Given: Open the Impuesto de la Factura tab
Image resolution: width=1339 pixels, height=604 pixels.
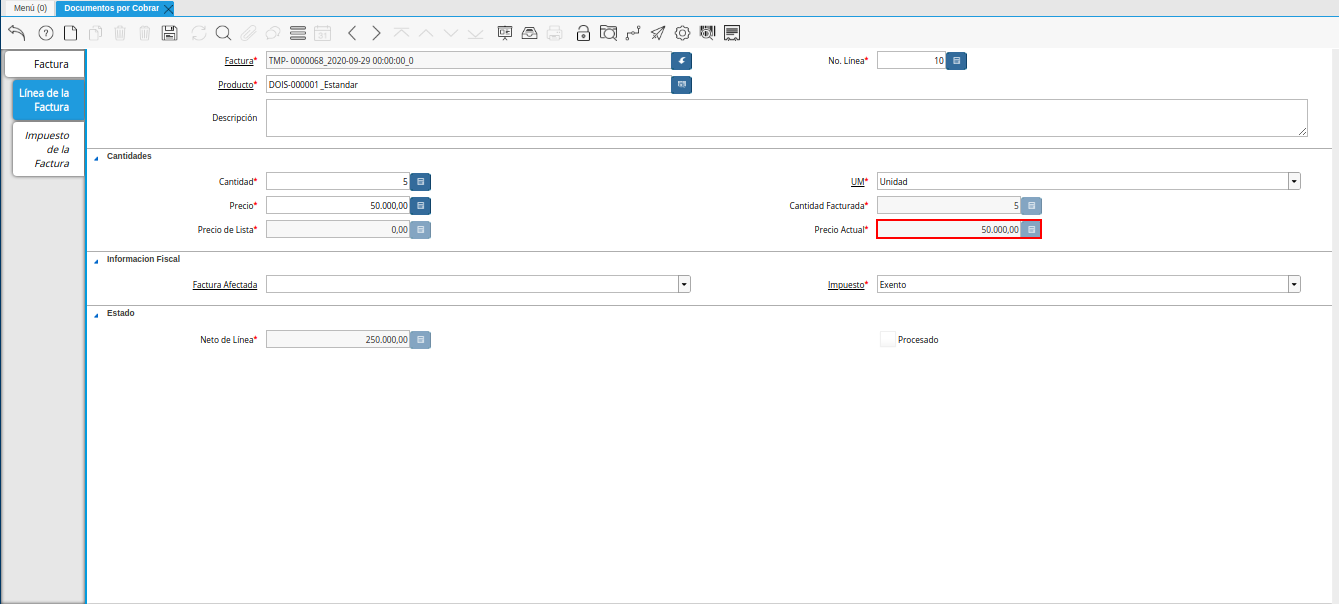Looking at the screenshot, I should point(48,149).
